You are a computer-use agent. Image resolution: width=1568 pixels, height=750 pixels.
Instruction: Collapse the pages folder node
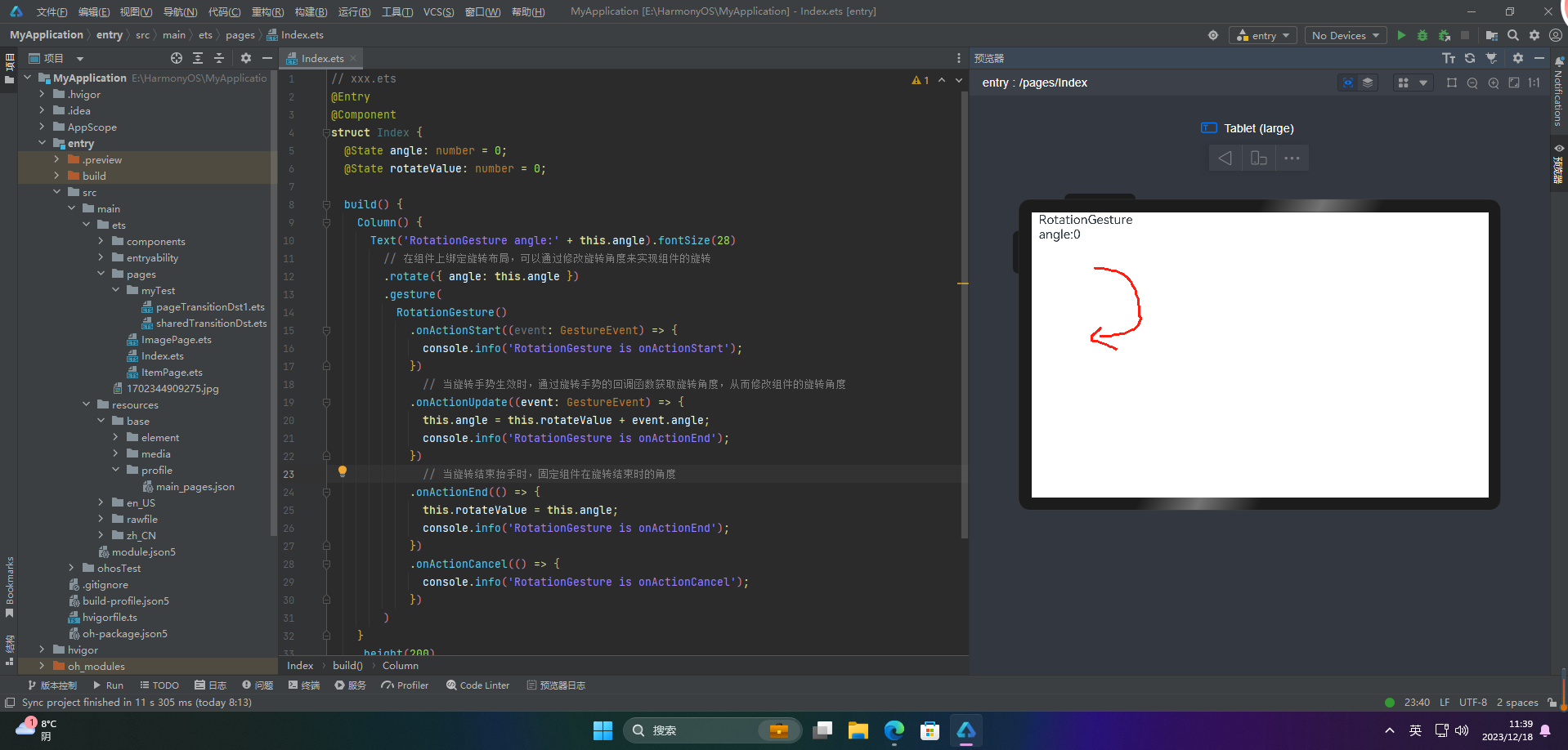click(x=101, y=274)
